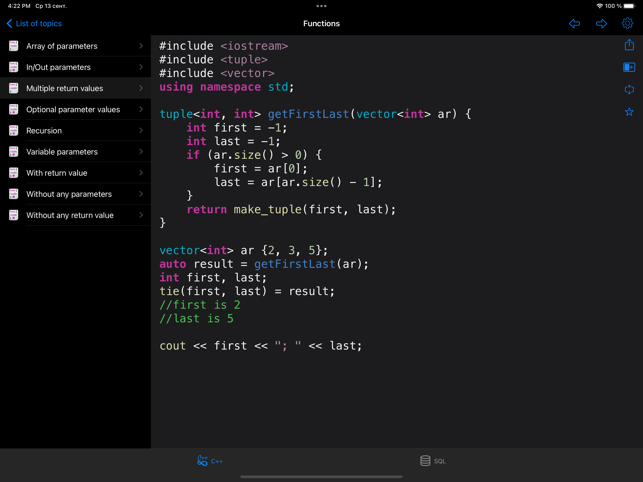Click the Functions title text
The image size is (643, 482).
(322, 23)
